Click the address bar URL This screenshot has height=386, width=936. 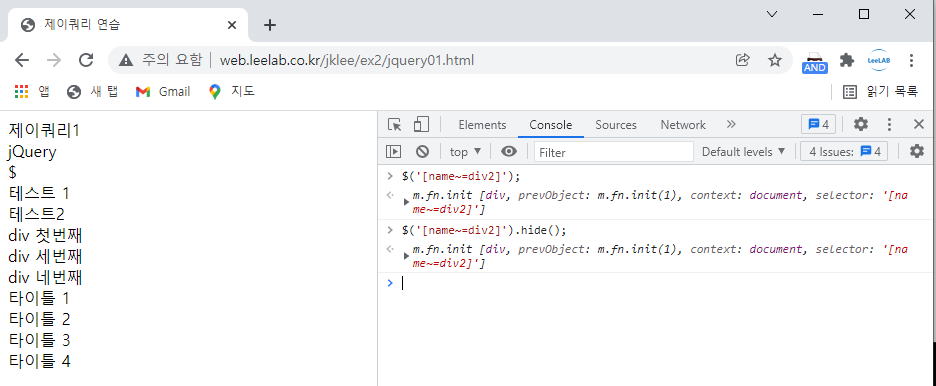(347, 60)
